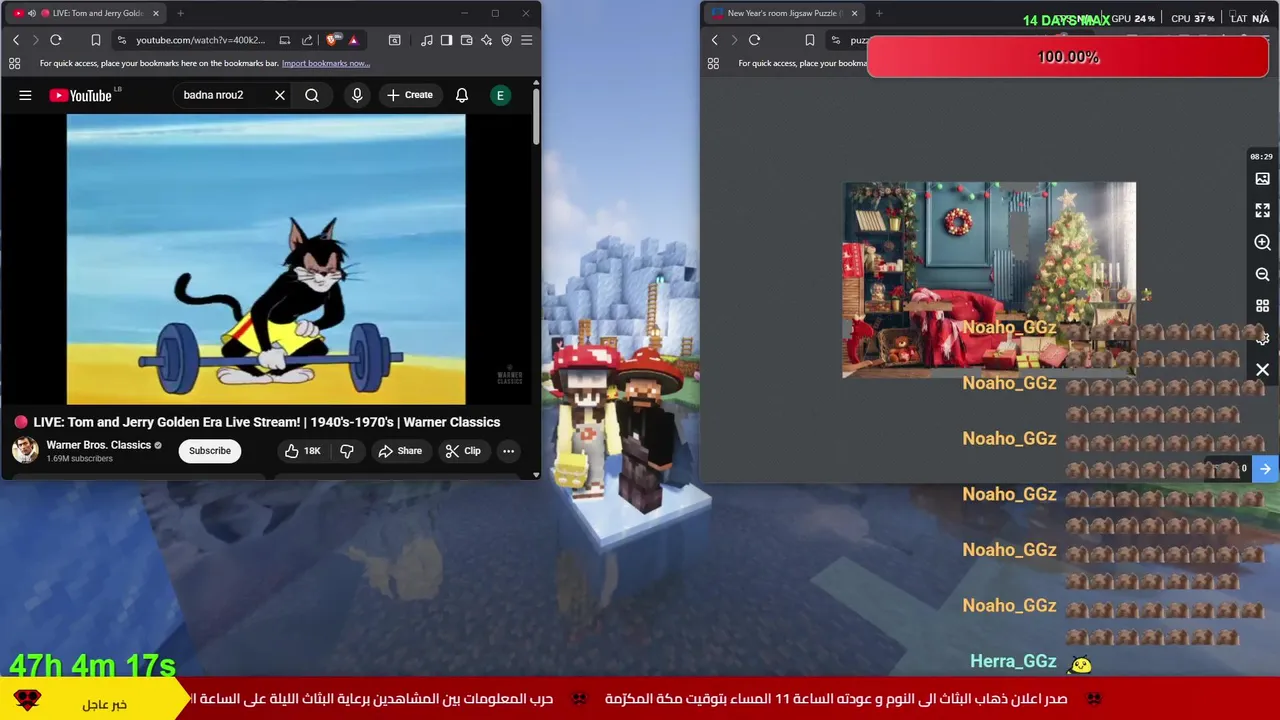Open Brave playlist music note icon
The width and height of the screenshot is (1280, 720).
tap(427, 40)
